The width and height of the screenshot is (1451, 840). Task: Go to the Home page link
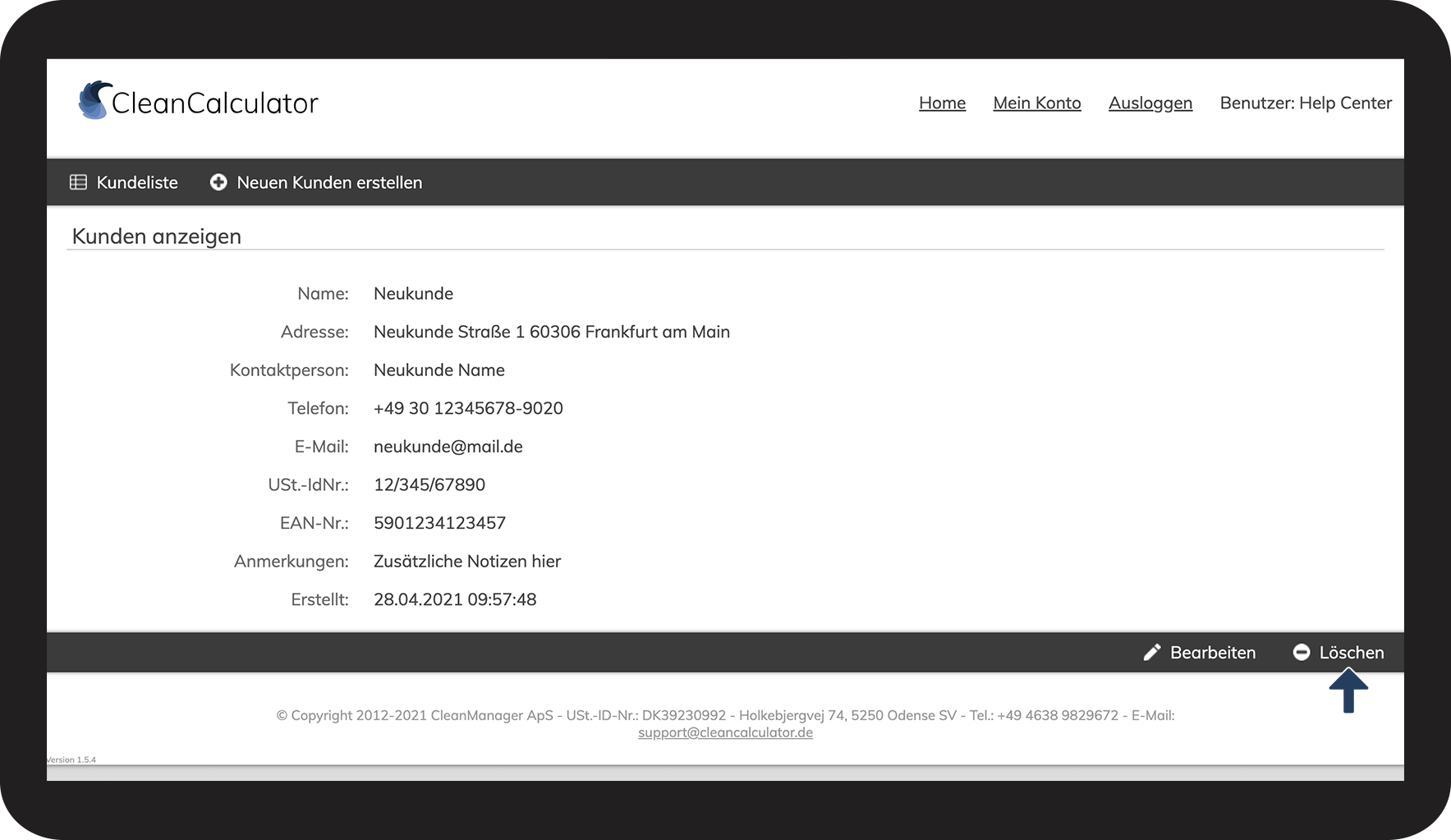click(942, 103)
